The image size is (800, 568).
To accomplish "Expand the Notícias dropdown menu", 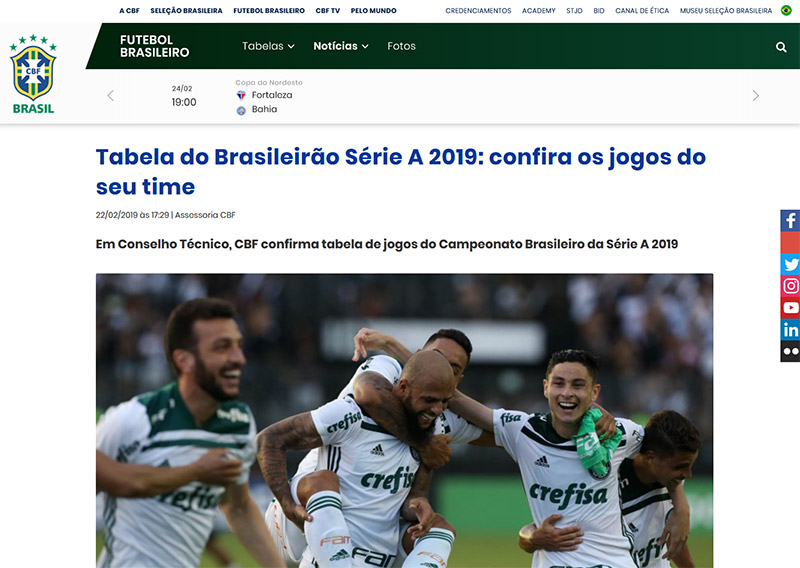I will click(341, 46).
